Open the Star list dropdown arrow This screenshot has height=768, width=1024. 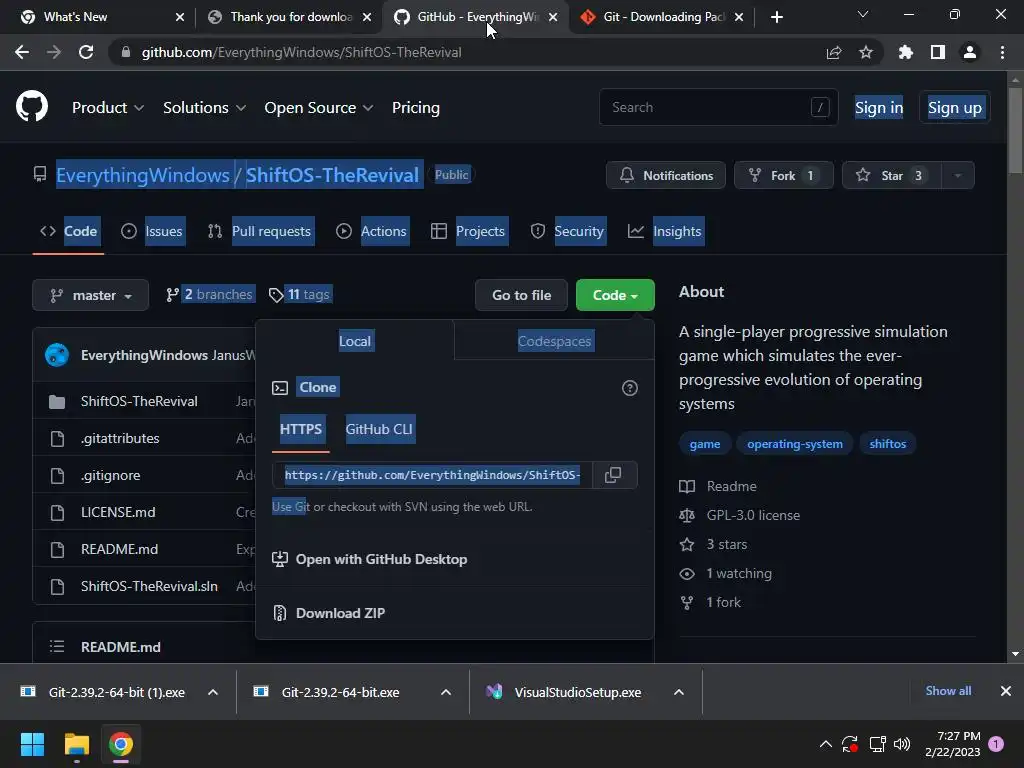[x=958, y=176]
